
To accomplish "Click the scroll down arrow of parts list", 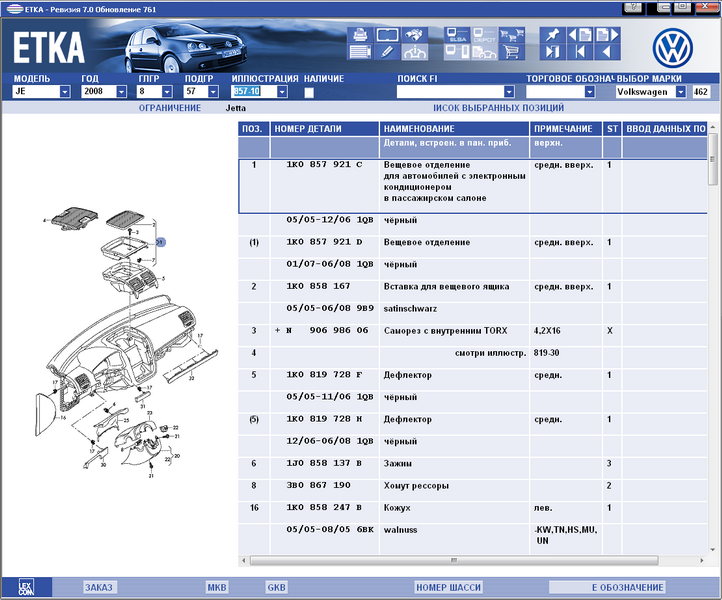I will pos(712,549).
